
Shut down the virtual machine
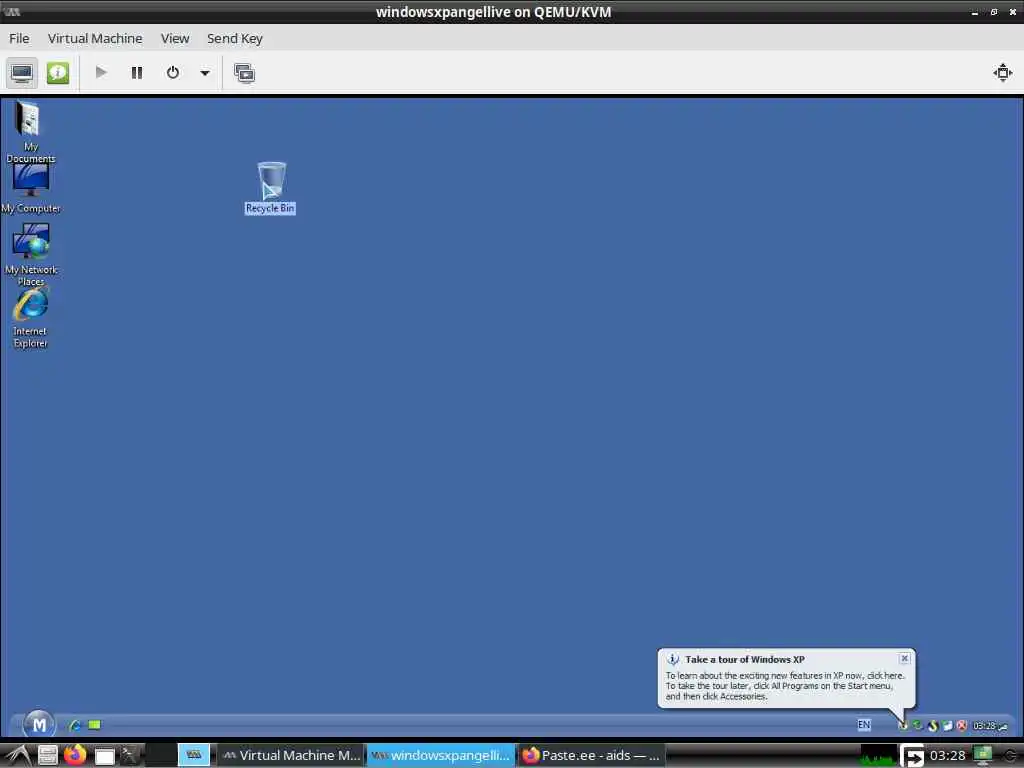(172, 72)
